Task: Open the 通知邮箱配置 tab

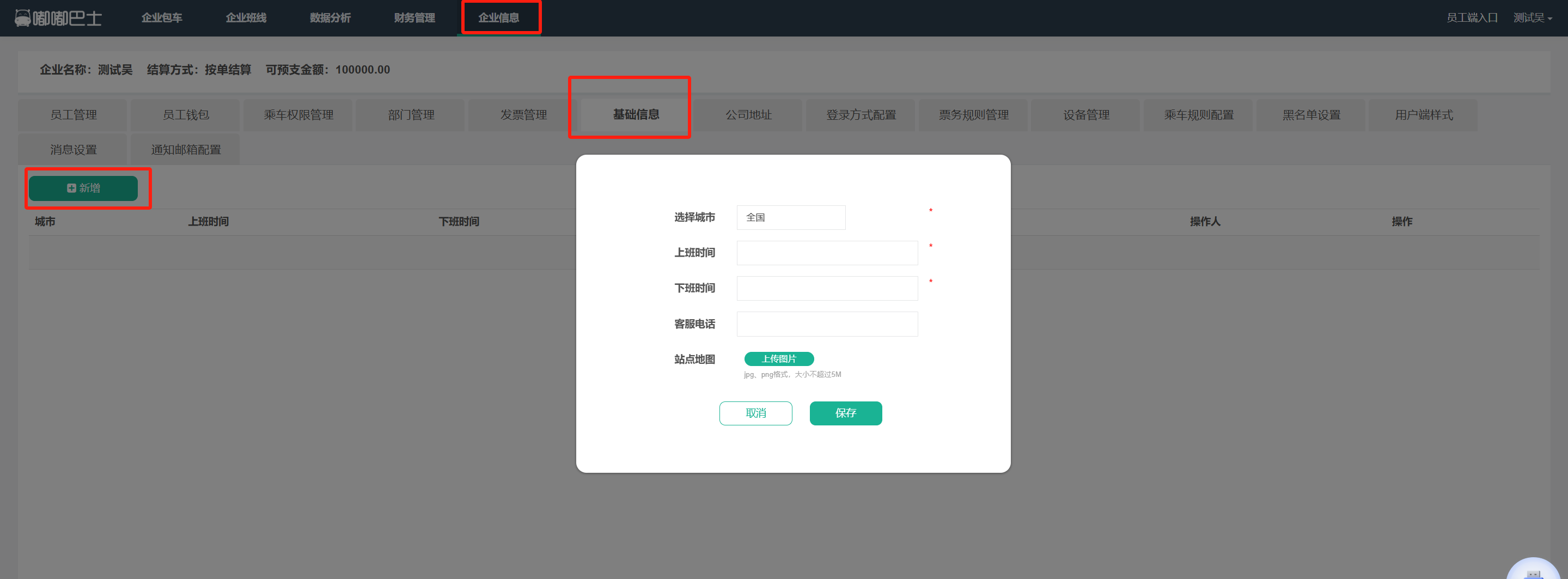Action: pos(186,149)
